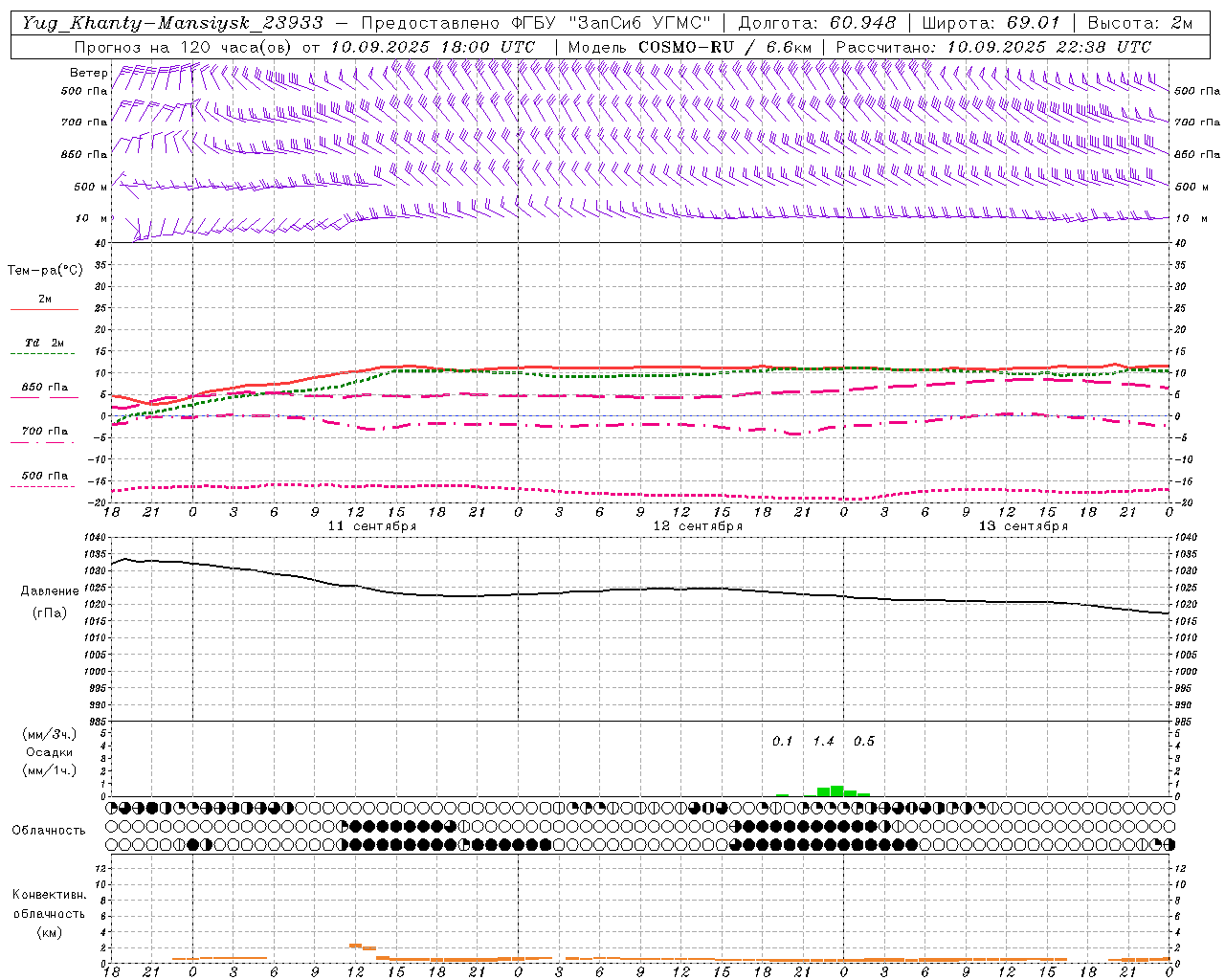Click the "Ветер" wind panel label
This screenshot has width=1225, height=980.
[89, 73]
